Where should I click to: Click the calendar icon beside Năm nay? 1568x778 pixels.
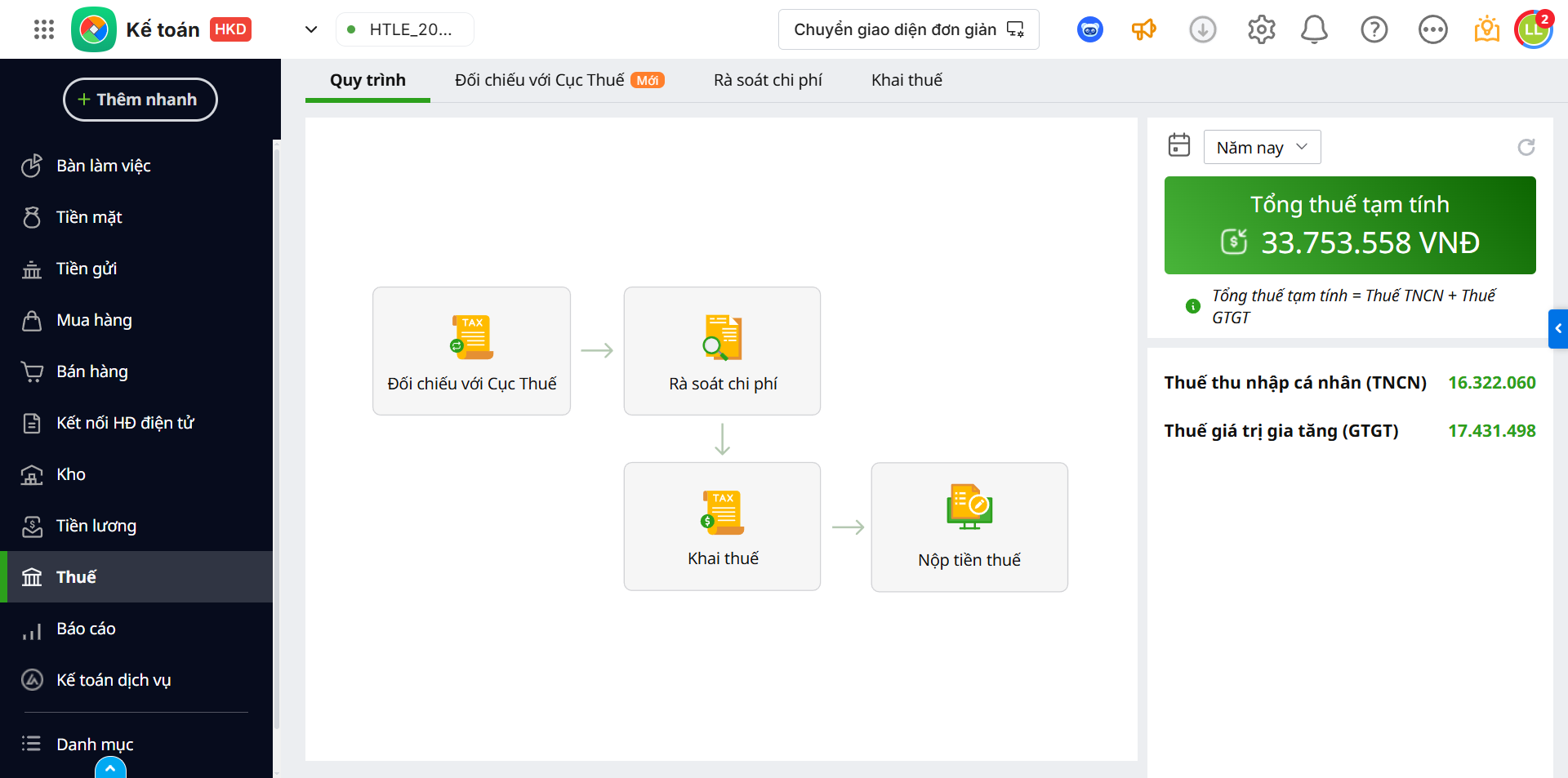(1178, 145)
